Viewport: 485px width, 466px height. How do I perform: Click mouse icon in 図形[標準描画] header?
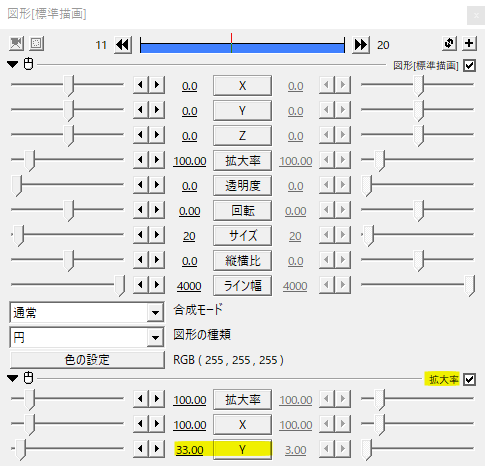(x=29, y=64)
